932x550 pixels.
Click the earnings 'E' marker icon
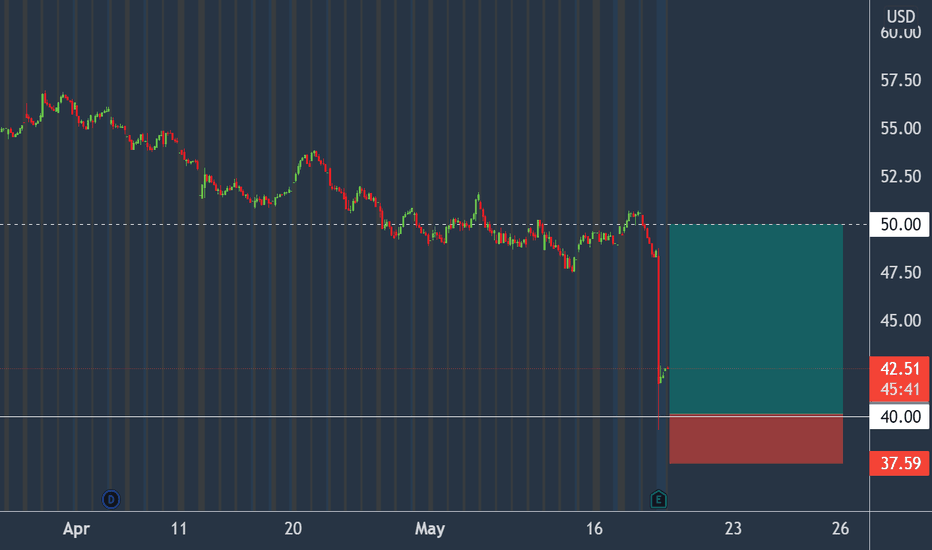coord(658,499)
